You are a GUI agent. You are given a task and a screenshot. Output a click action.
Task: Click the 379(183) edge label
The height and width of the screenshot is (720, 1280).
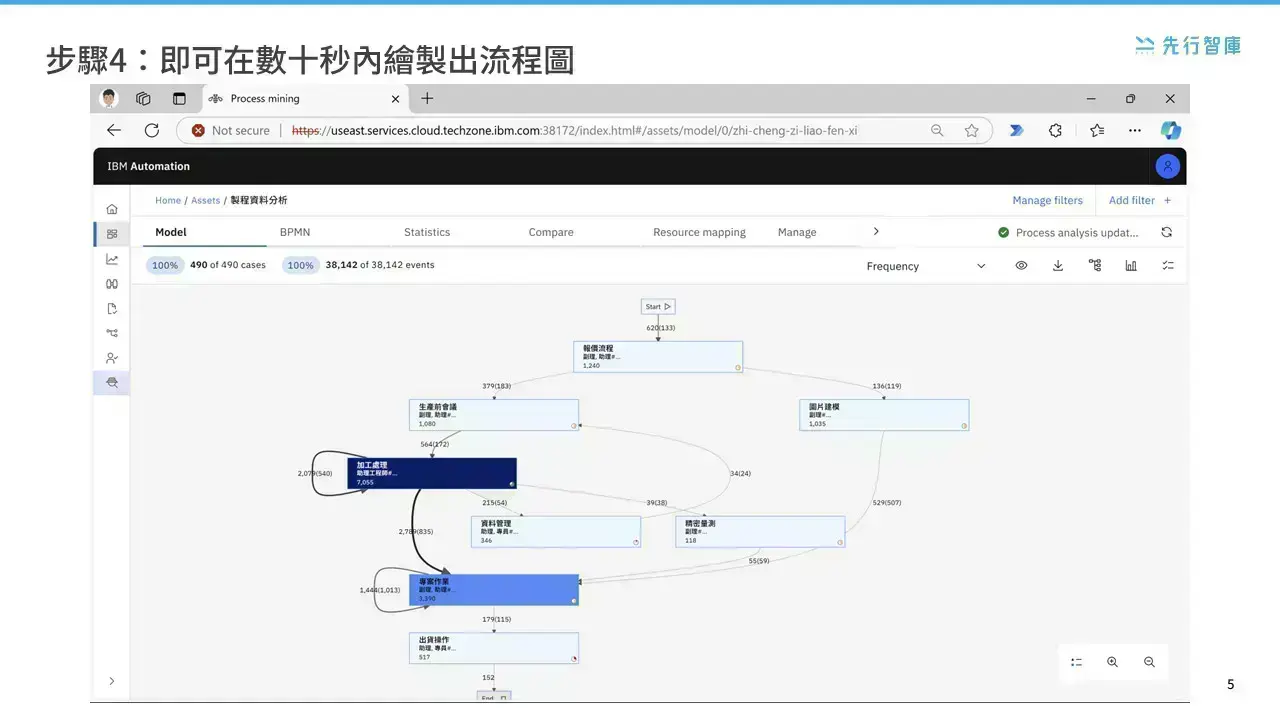click(x=496, y=386)
